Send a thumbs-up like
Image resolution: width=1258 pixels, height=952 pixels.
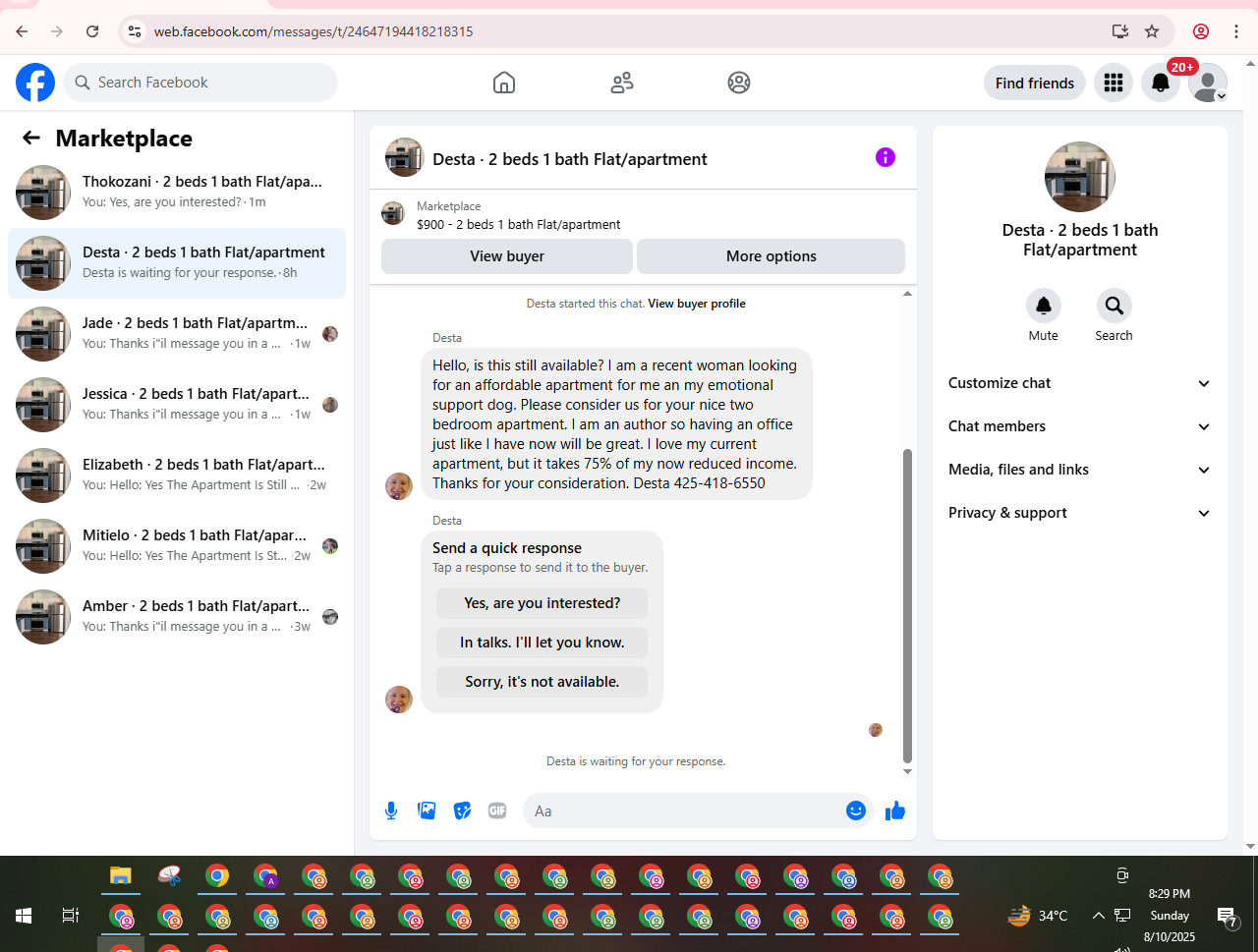click(x=895, y=811)
